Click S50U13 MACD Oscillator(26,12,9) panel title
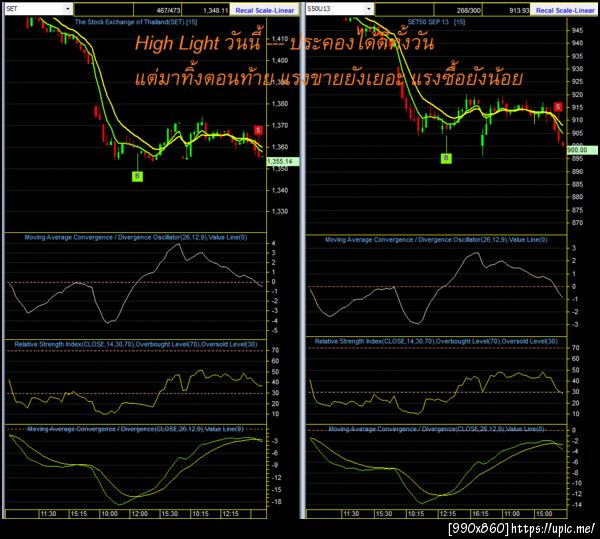 436,240
